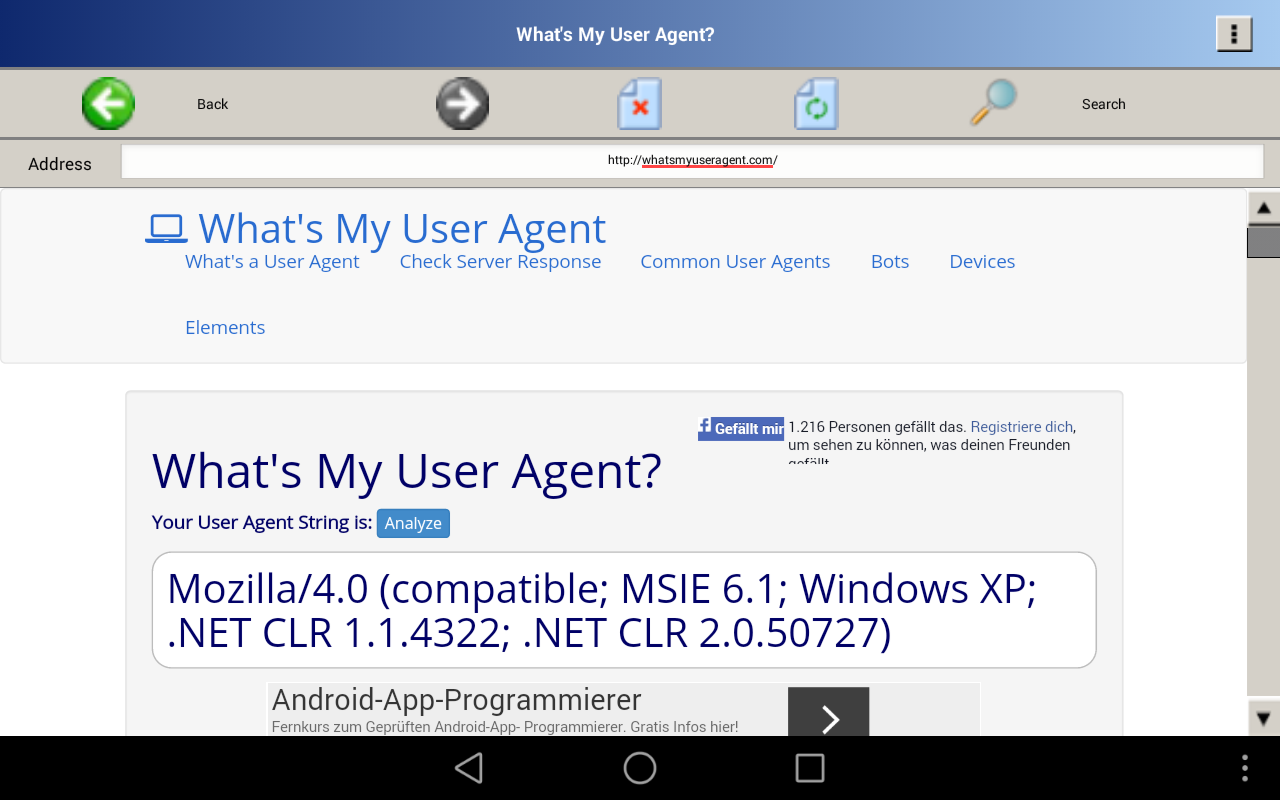Screen dimensions: 1280x800
Task: Click the ad's right chevron arrow
Action: click(x=829, y=716)
